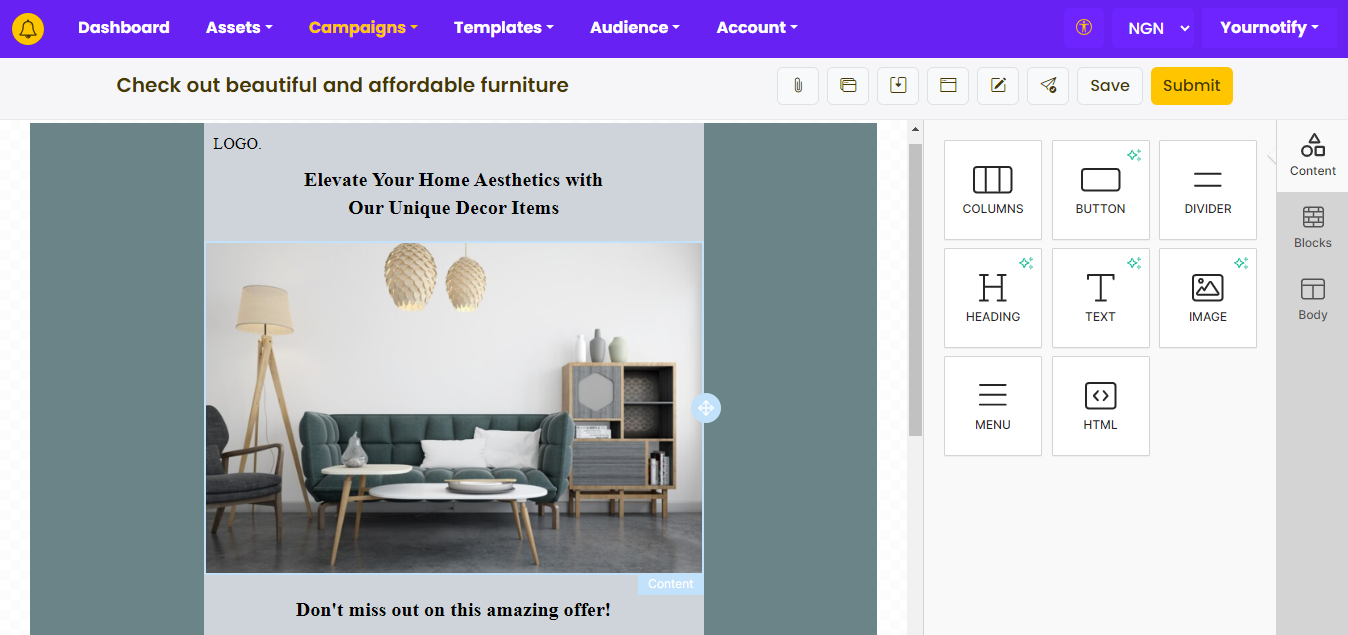The image size is (1348, 635).
Task: Go to the Dashboard page
Action: (124, 28)
